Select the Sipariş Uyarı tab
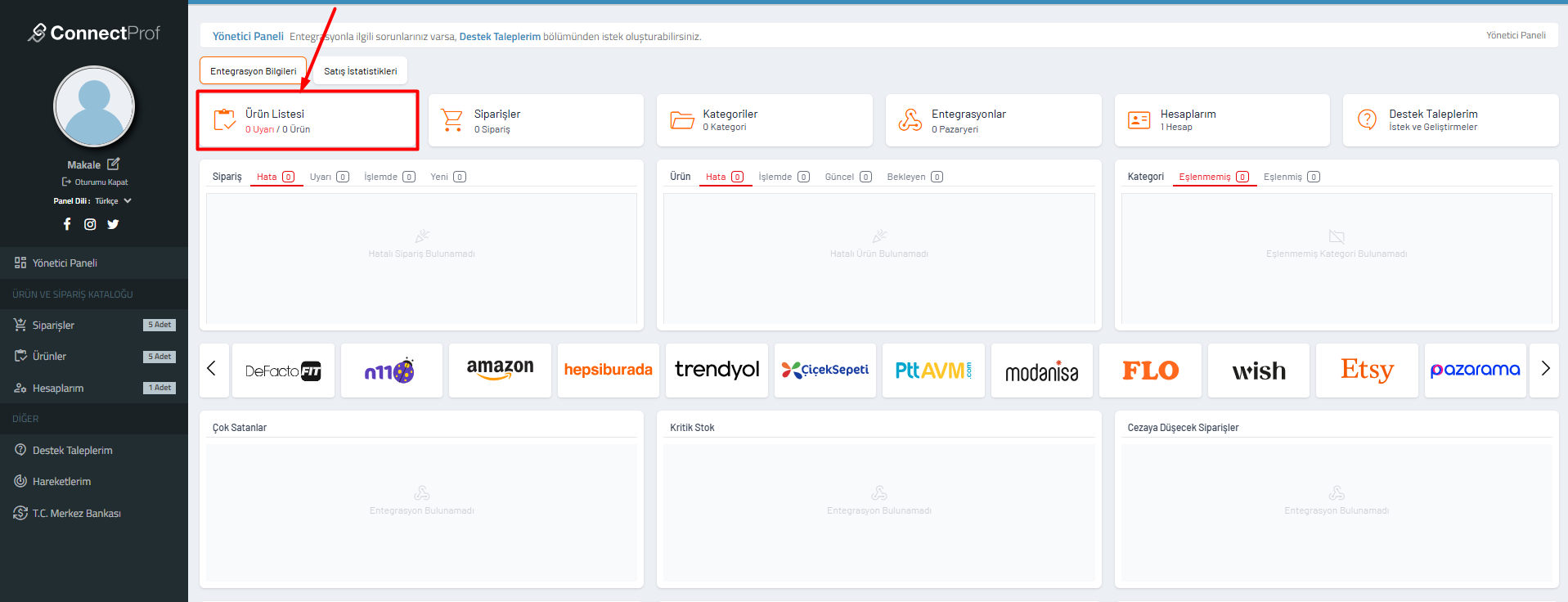Image resolution: width=1568 pixels, height=602 pixels. pos(329,177)
